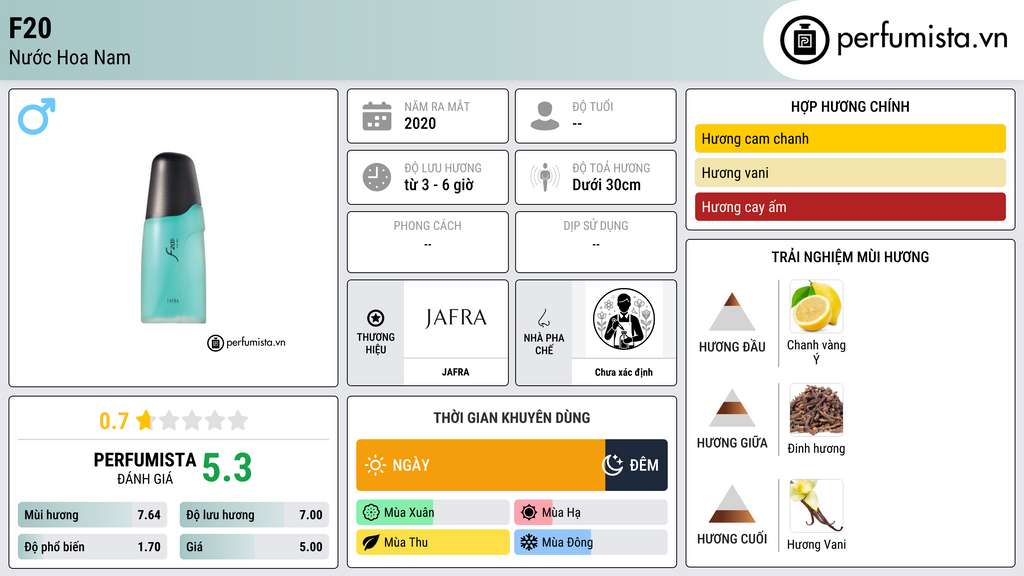
Task: Click the Trải nghiệm mùi hương heading
Action: 850,257
